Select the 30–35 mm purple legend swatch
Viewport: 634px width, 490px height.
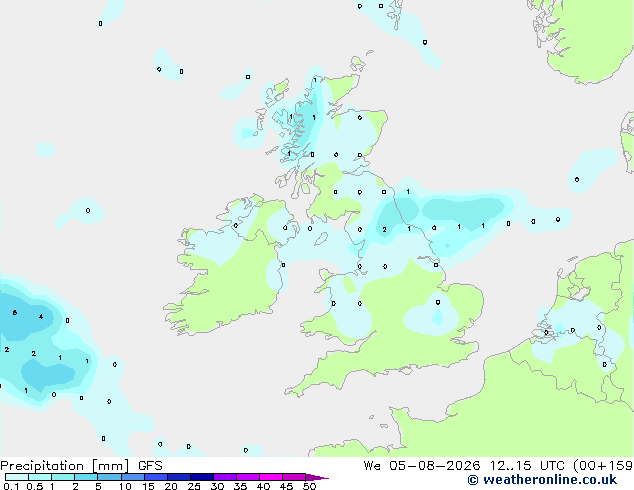[x=225, y=477]
